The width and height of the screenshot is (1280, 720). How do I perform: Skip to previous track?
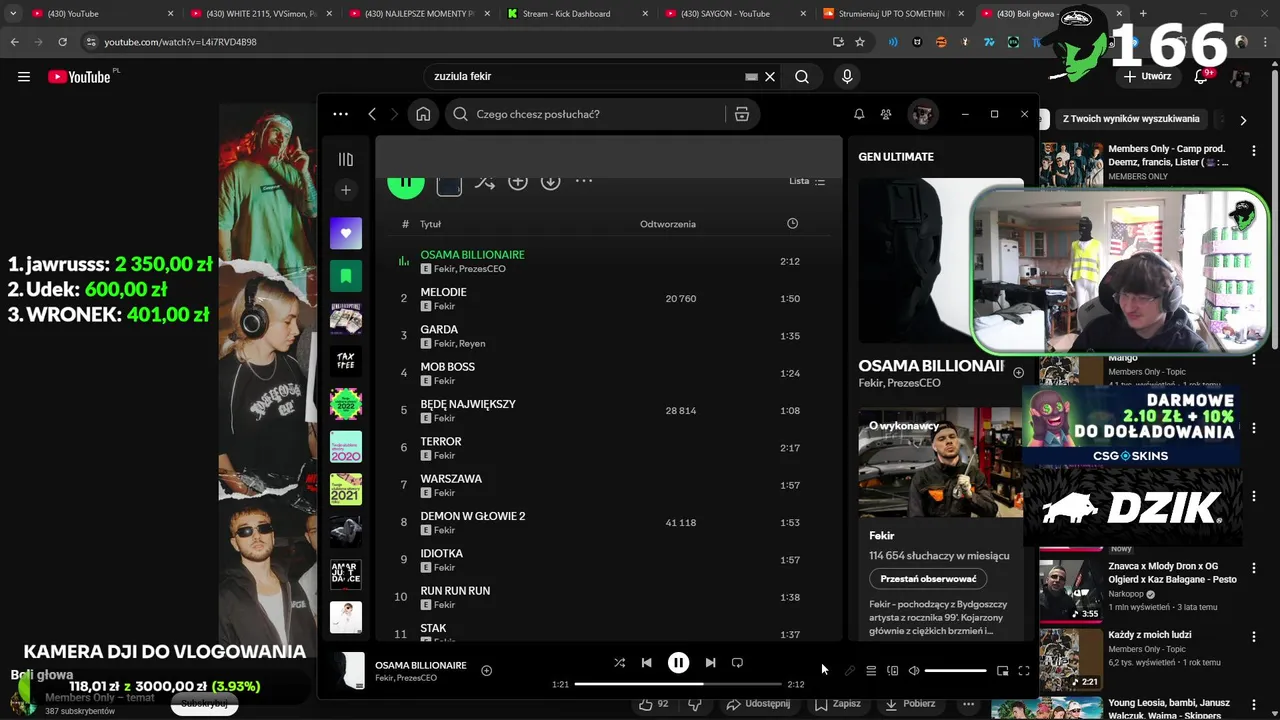pos(646,662)
